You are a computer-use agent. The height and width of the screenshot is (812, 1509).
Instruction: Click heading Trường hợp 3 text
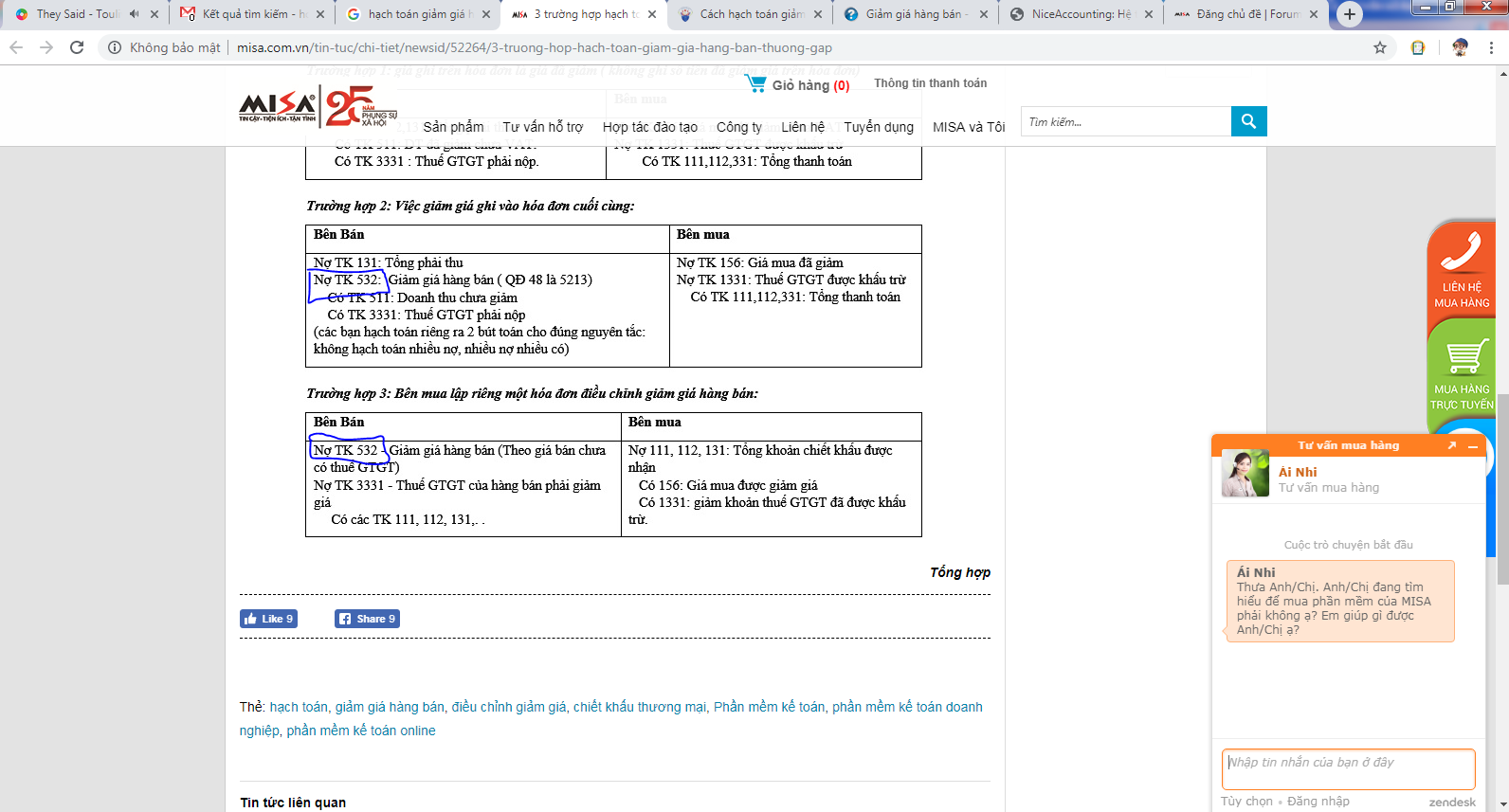[x=532, y=393]
